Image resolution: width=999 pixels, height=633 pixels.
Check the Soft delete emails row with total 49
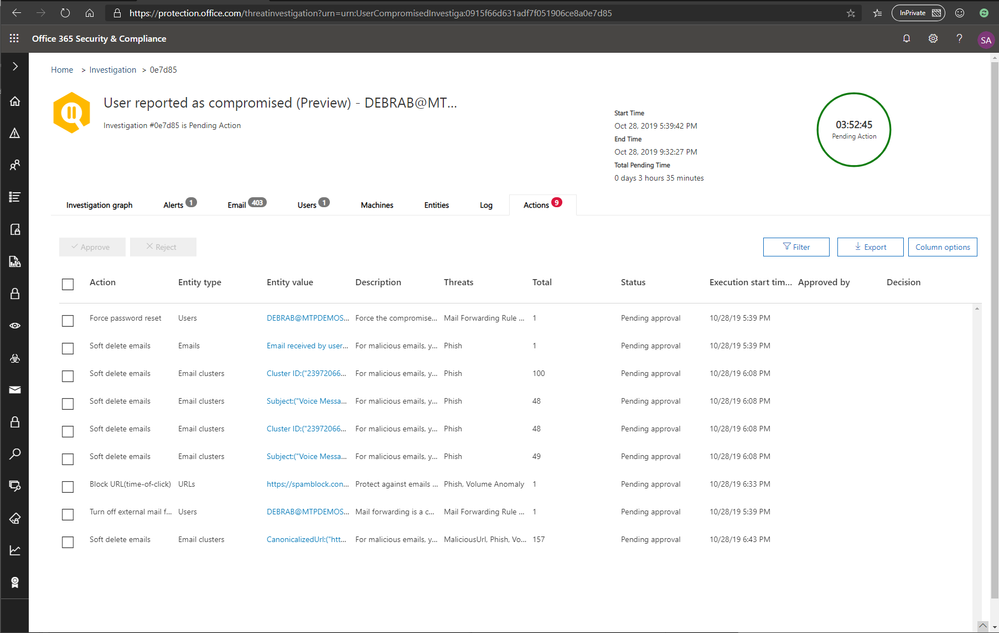pos(68,459)
